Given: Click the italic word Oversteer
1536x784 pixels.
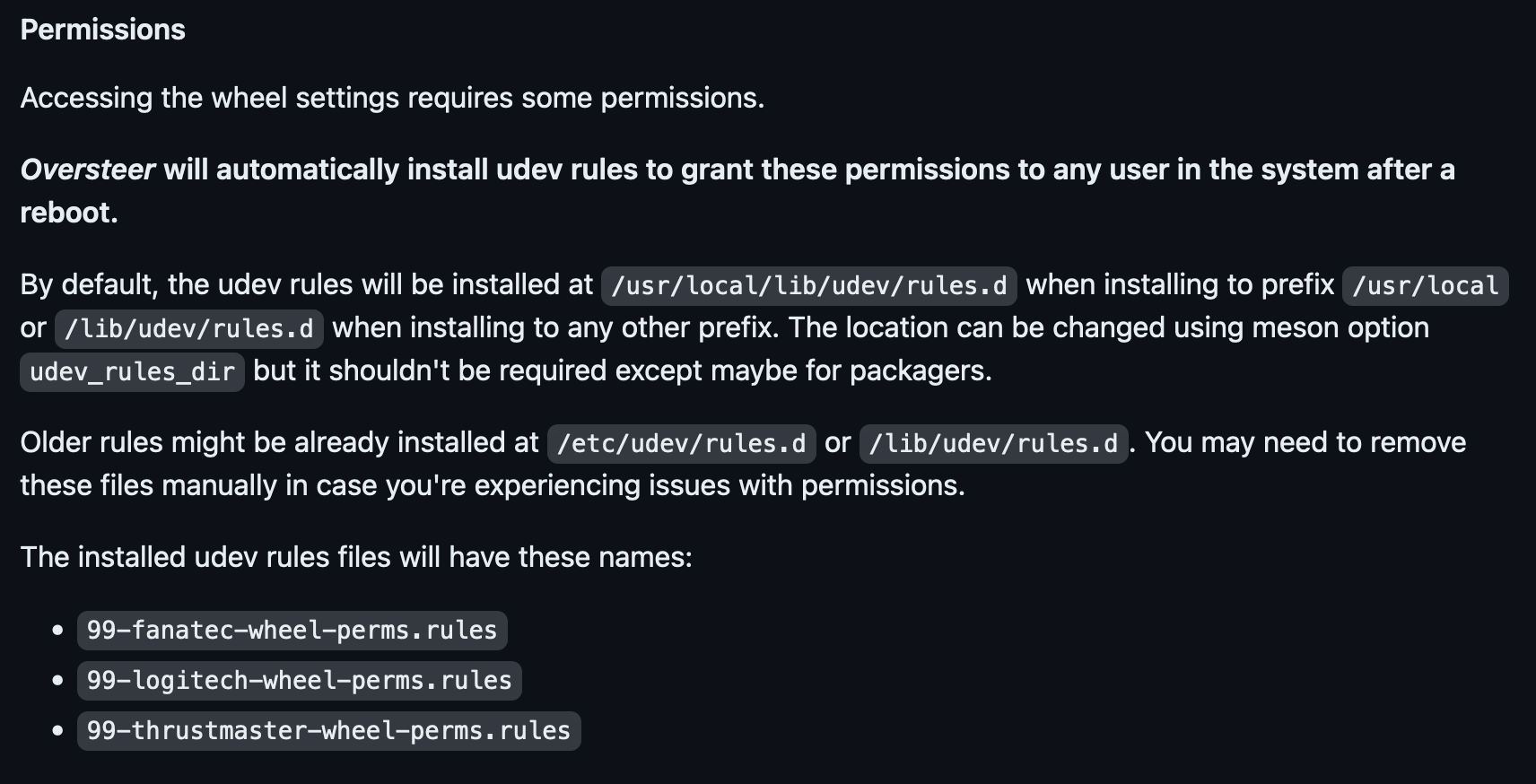Looking at the screenshot, I should tap(87, 170).
